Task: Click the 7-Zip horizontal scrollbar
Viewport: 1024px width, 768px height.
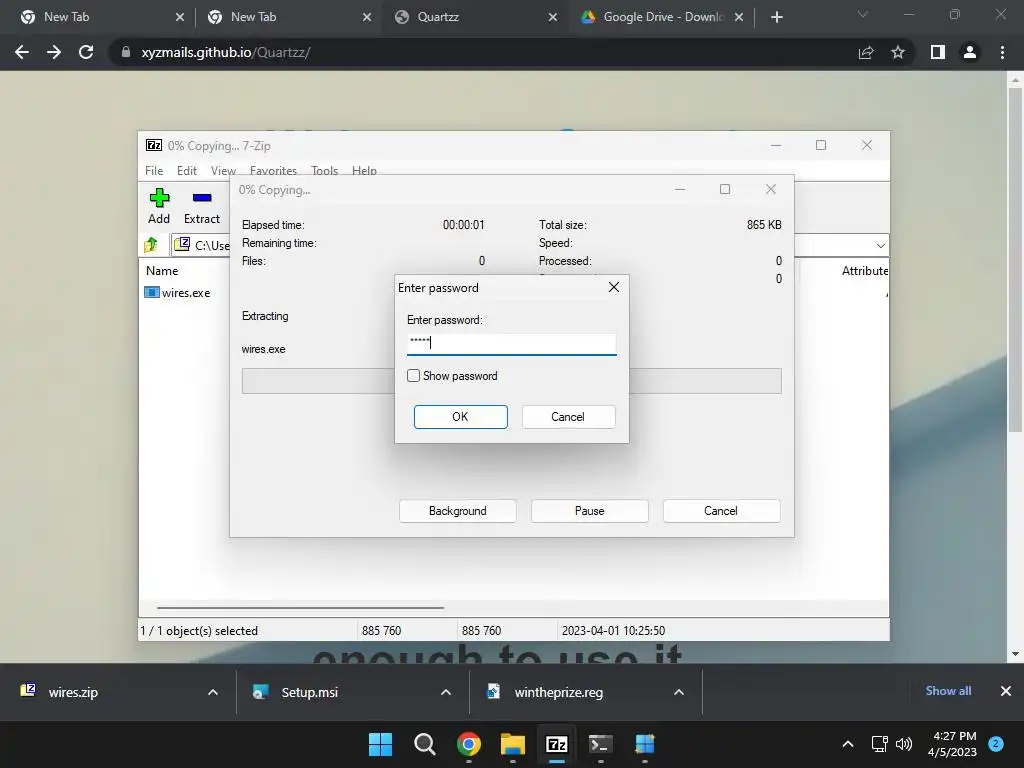Action: click(300, 607)
